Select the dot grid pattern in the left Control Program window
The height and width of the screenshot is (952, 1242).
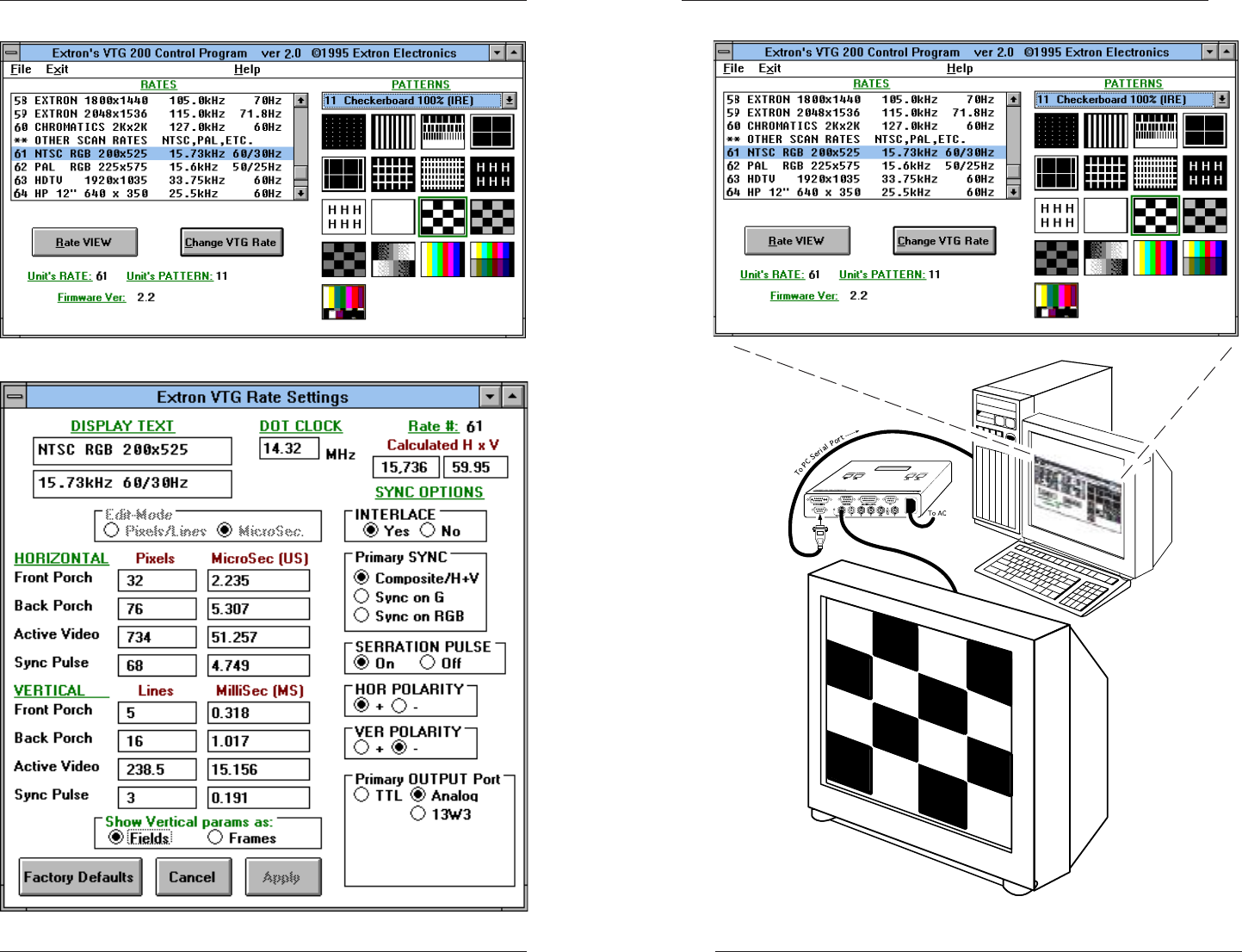point(343,133)
